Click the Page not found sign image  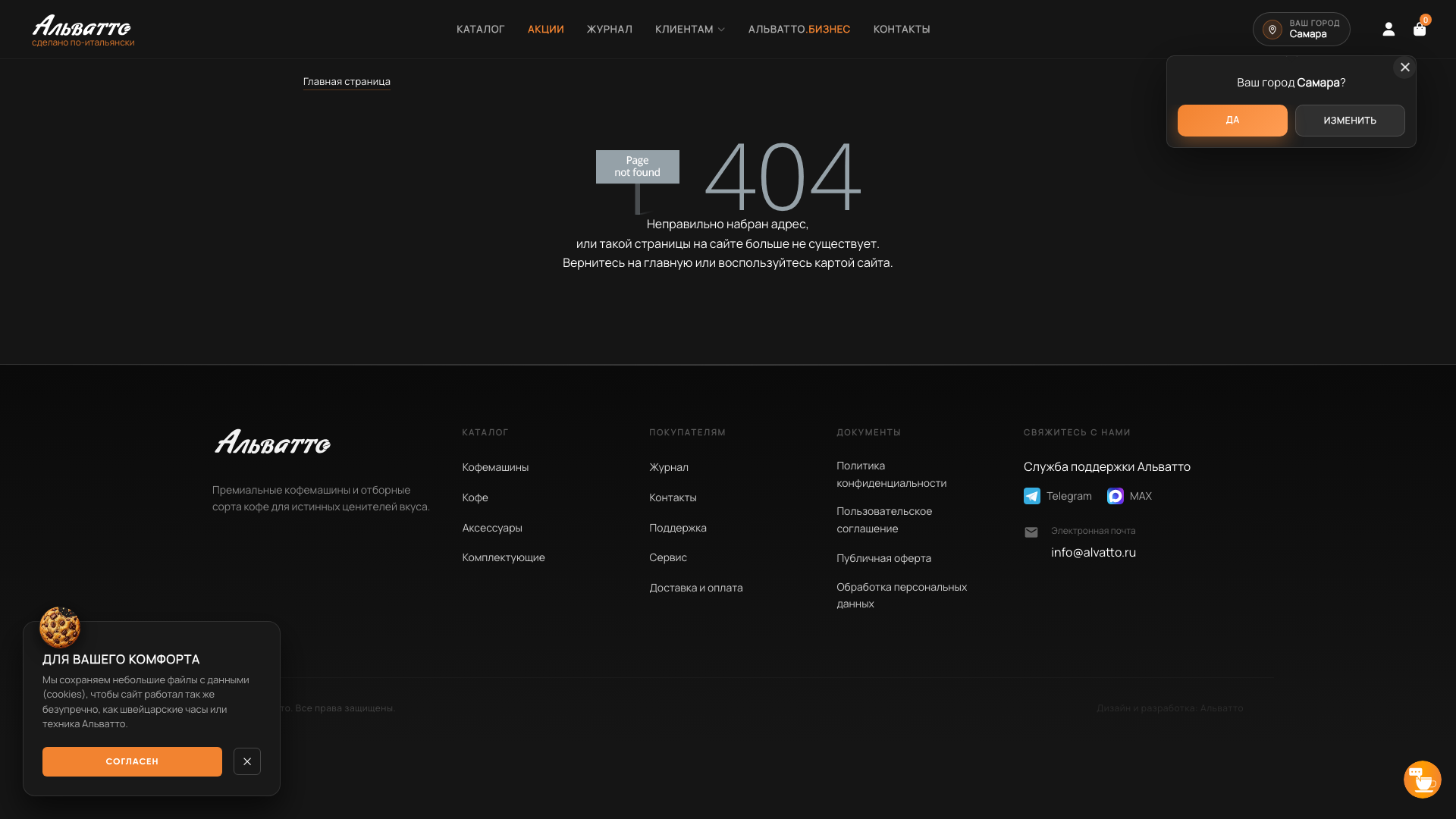[x=638, y=181]
